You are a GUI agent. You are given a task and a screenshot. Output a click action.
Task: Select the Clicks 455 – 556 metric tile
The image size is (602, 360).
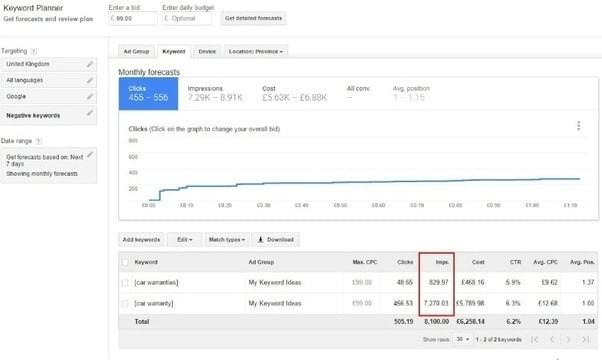click(x=148, y=94)
